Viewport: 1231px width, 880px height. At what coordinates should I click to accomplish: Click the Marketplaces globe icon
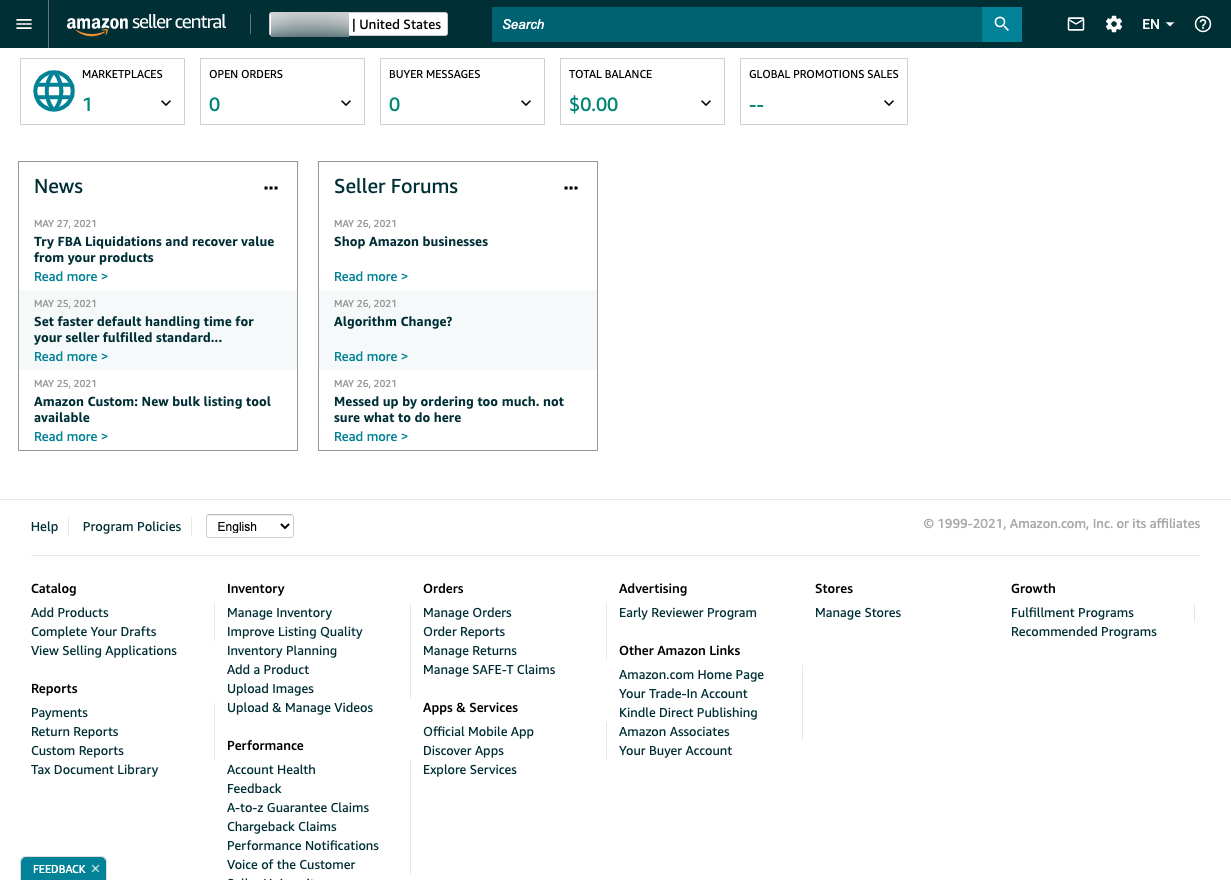tap(54, 91)
